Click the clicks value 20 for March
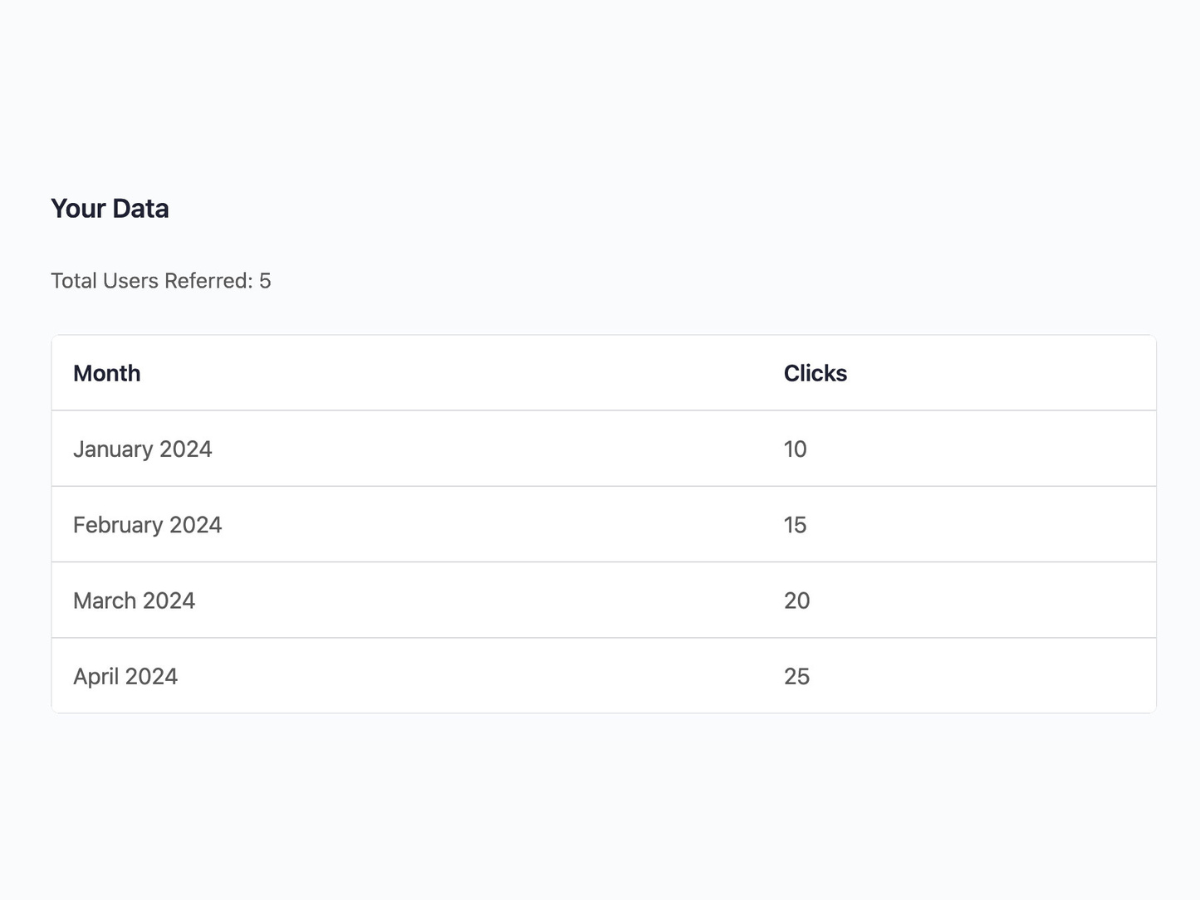The width and height of the screenshot is (1200, 900). point(797,600)
